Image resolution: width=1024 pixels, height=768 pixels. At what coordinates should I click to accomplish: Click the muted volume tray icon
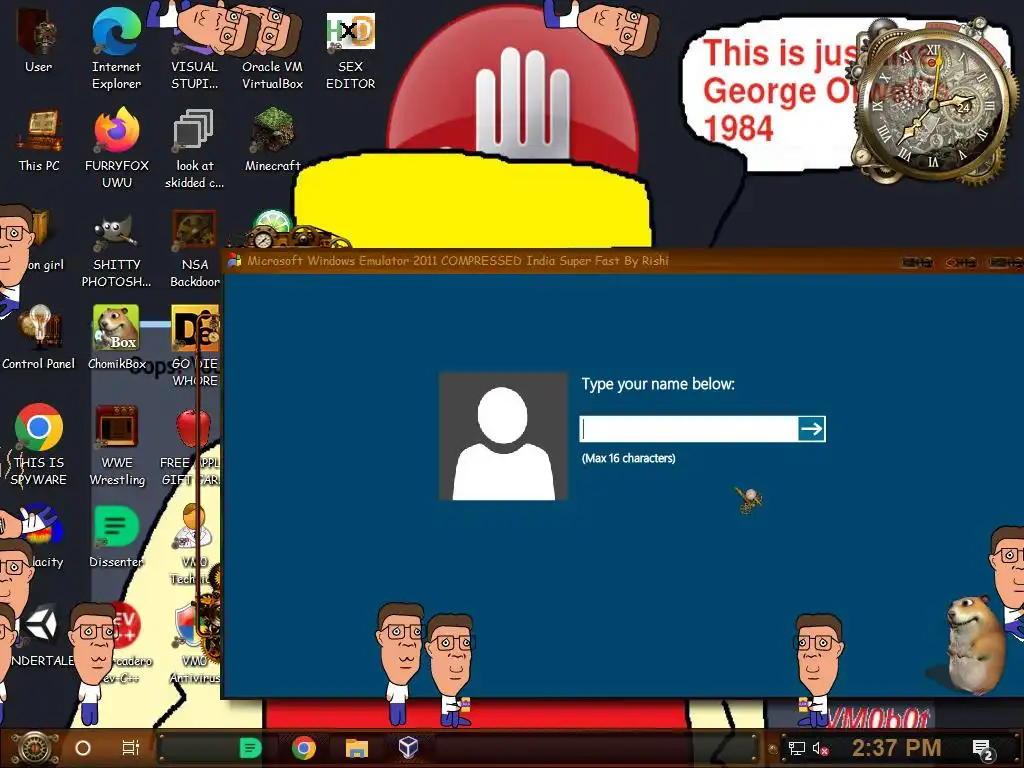pyautogui.click(x=820, y=748)
